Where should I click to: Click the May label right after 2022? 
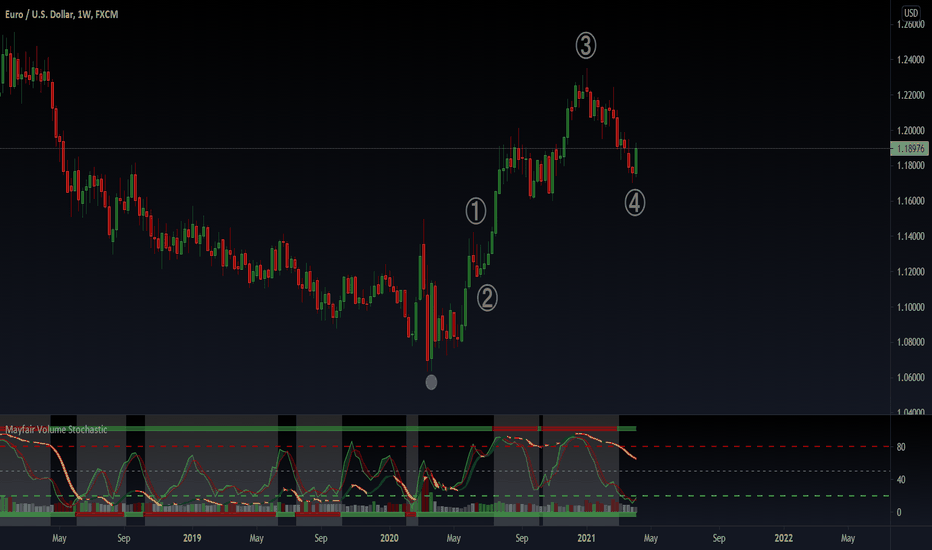(x=848, y=538)
